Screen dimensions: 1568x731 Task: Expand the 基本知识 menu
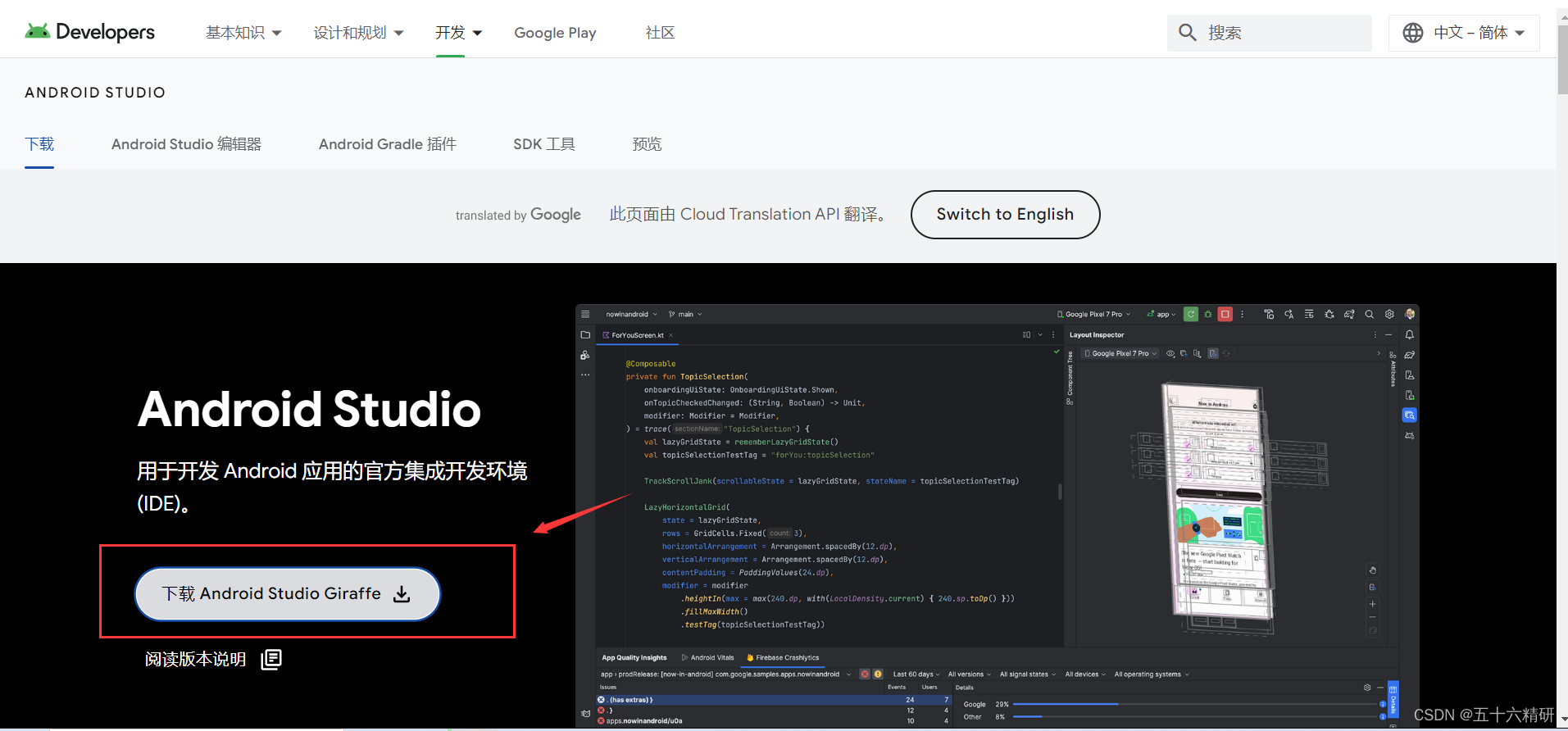243,33
